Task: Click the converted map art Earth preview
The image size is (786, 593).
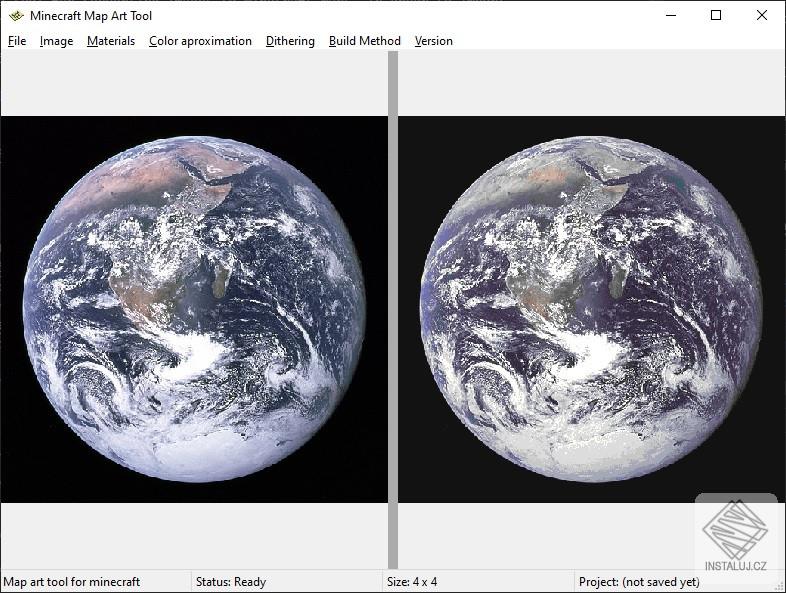Action: [x=592, y=309]
